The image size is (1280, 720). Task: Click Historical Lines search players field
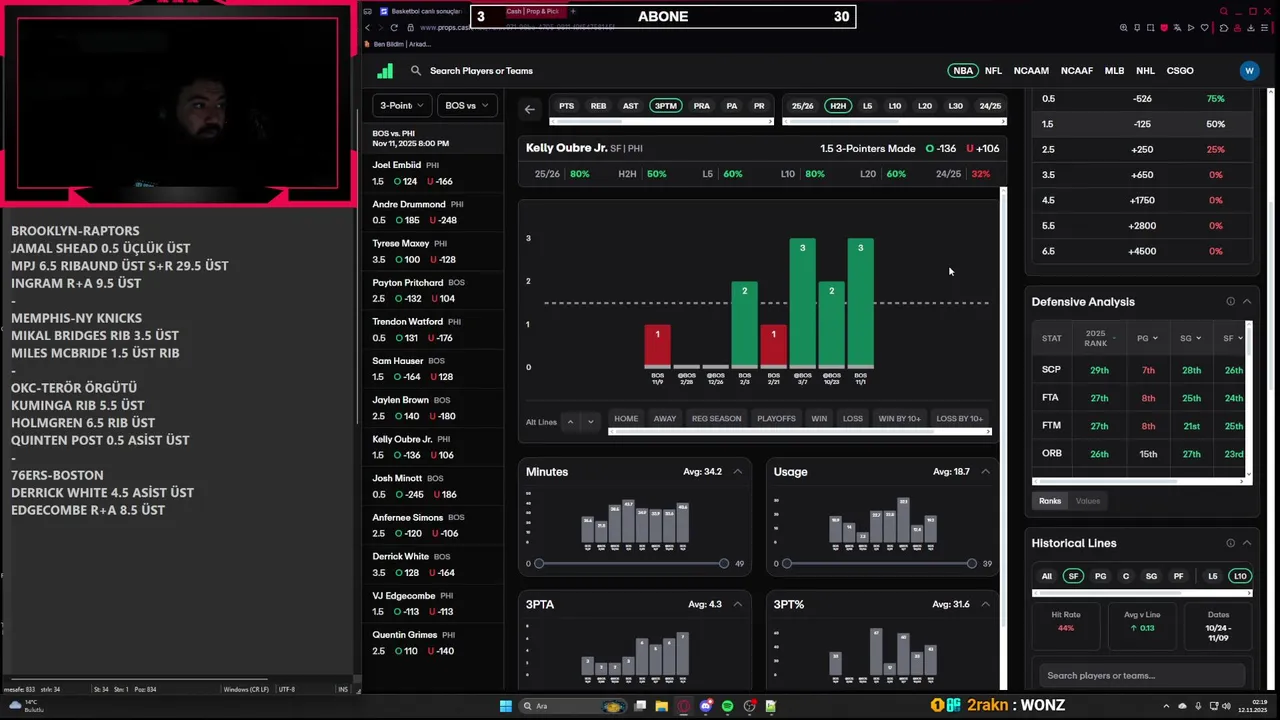(x=1141, y=676)
